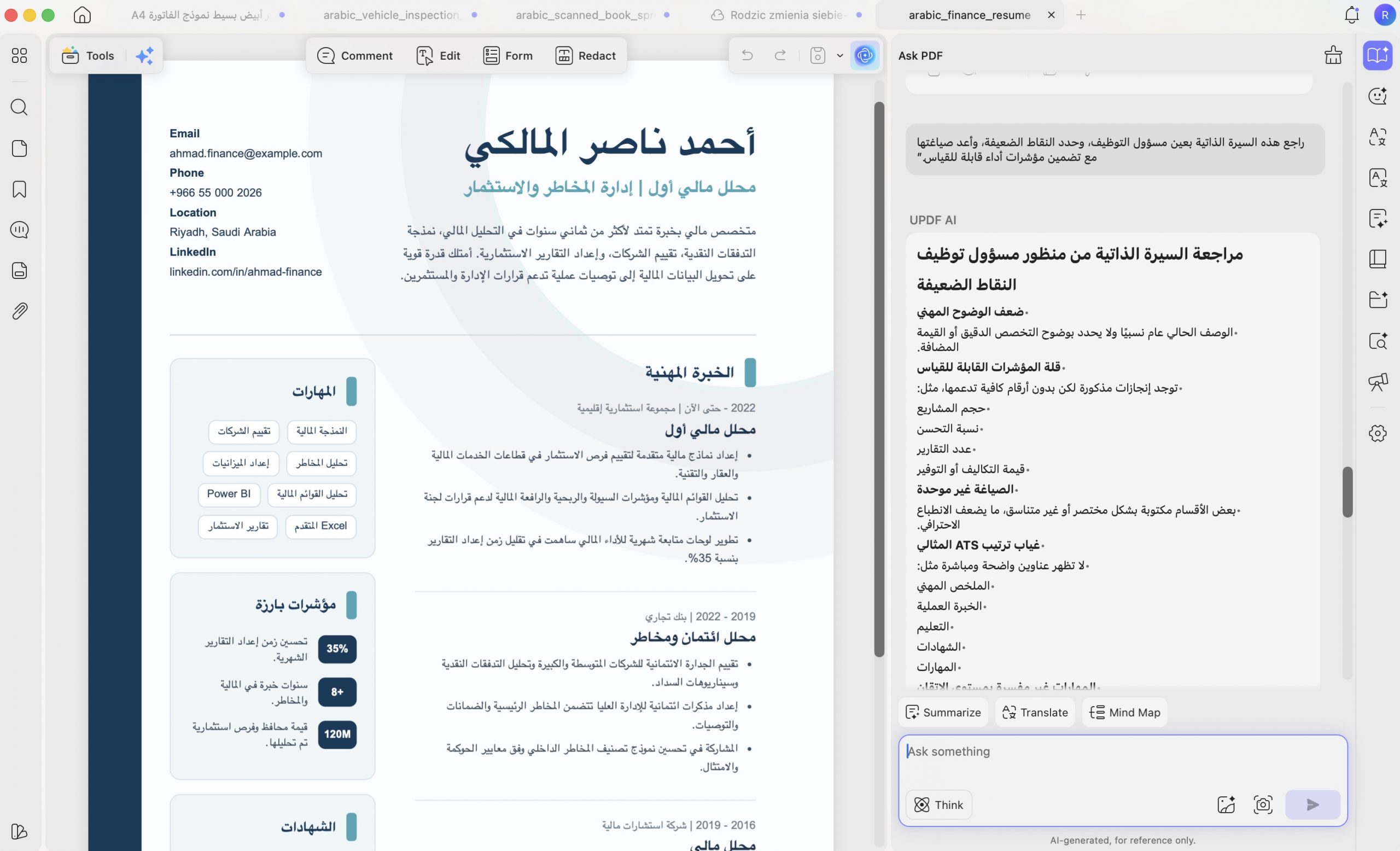The width and height of the screenshot is (1400, 851).
Task: Open the Ask PDF book icon in right sidebar
Action: pos(1377,55)
